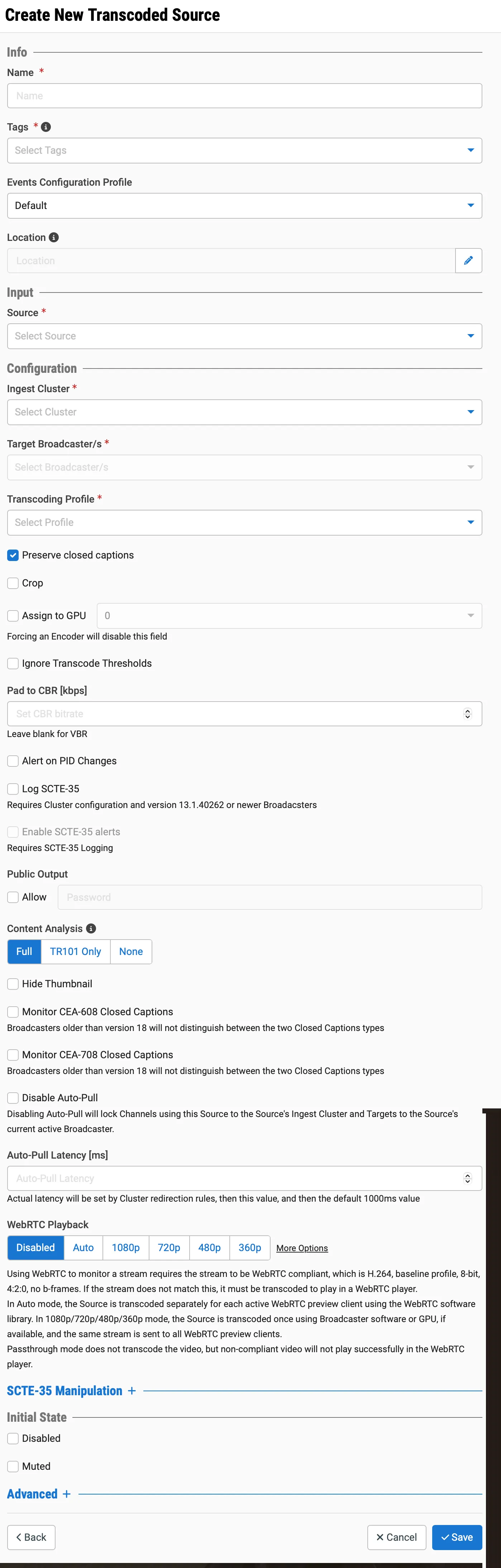
Task: Select None for content analysis
Action: [x=131, y=951]
